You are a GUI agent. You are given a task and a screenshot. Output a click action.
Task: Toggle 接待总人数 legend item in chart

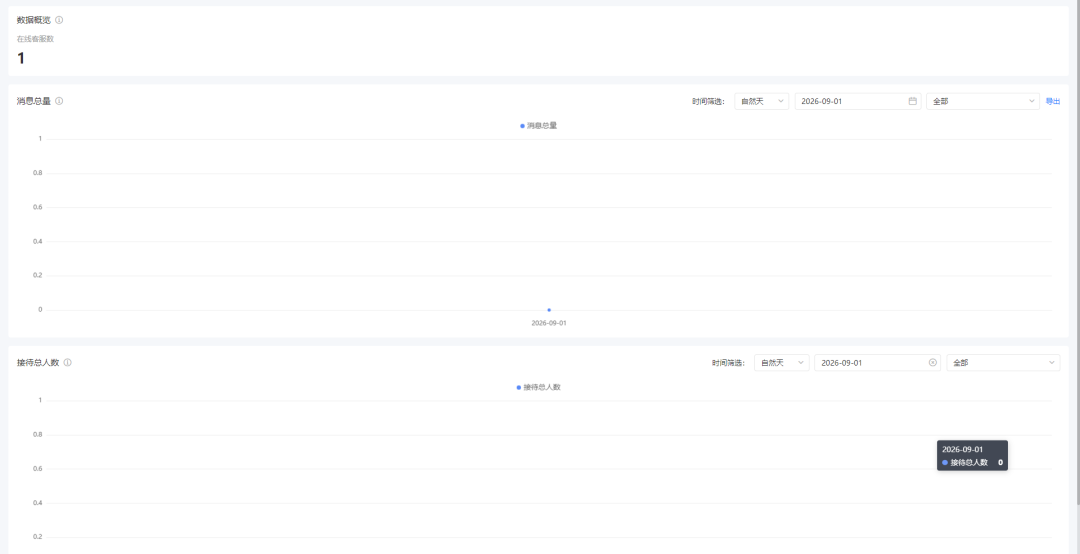coord(539,387)
